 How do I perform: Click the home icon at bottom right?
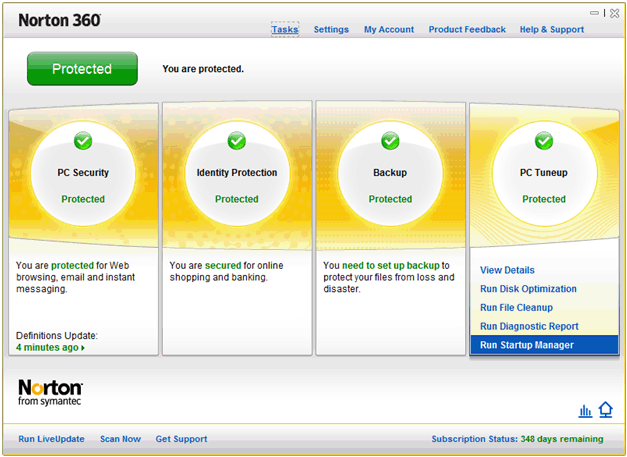coord(606,410)
